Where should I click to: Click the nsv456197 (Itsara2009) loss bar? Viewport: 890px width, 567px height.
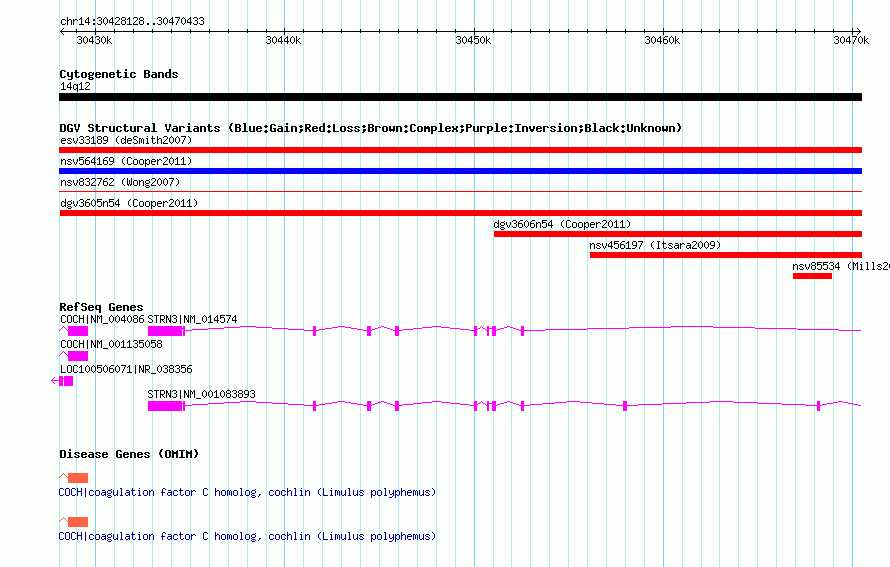click(726, 255)
